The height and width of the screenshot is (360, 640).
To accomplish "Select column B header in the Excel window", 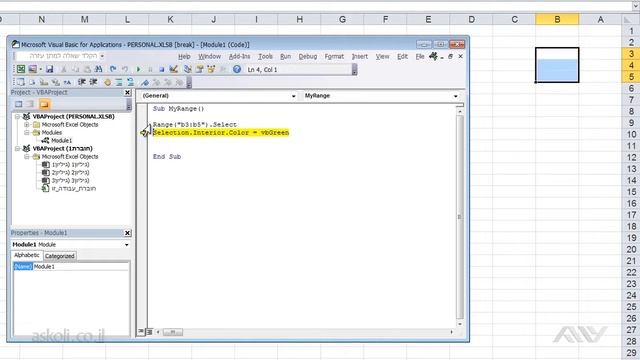I will point(557,19).
